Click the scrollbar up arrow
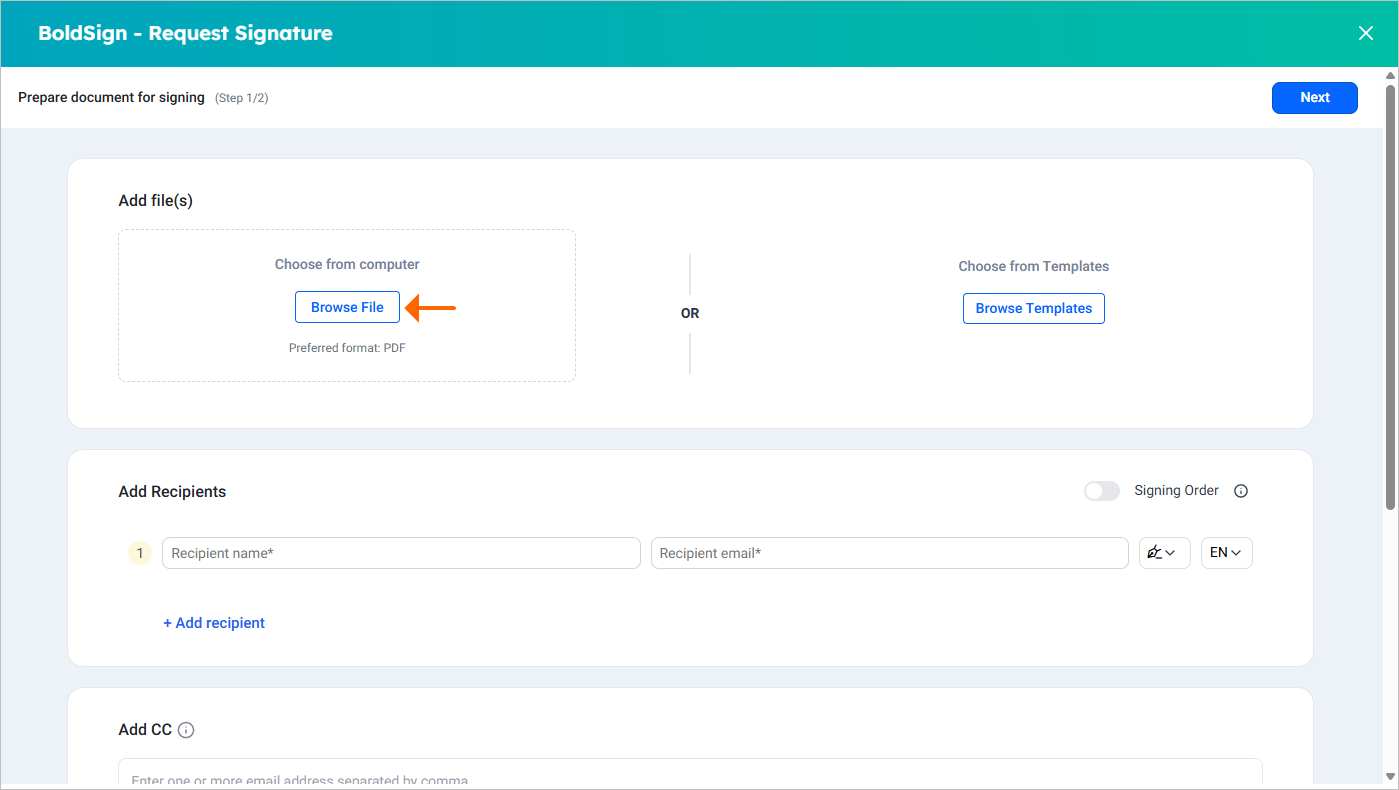The height and width of the screenshot is (790, 1399). 1390,75
